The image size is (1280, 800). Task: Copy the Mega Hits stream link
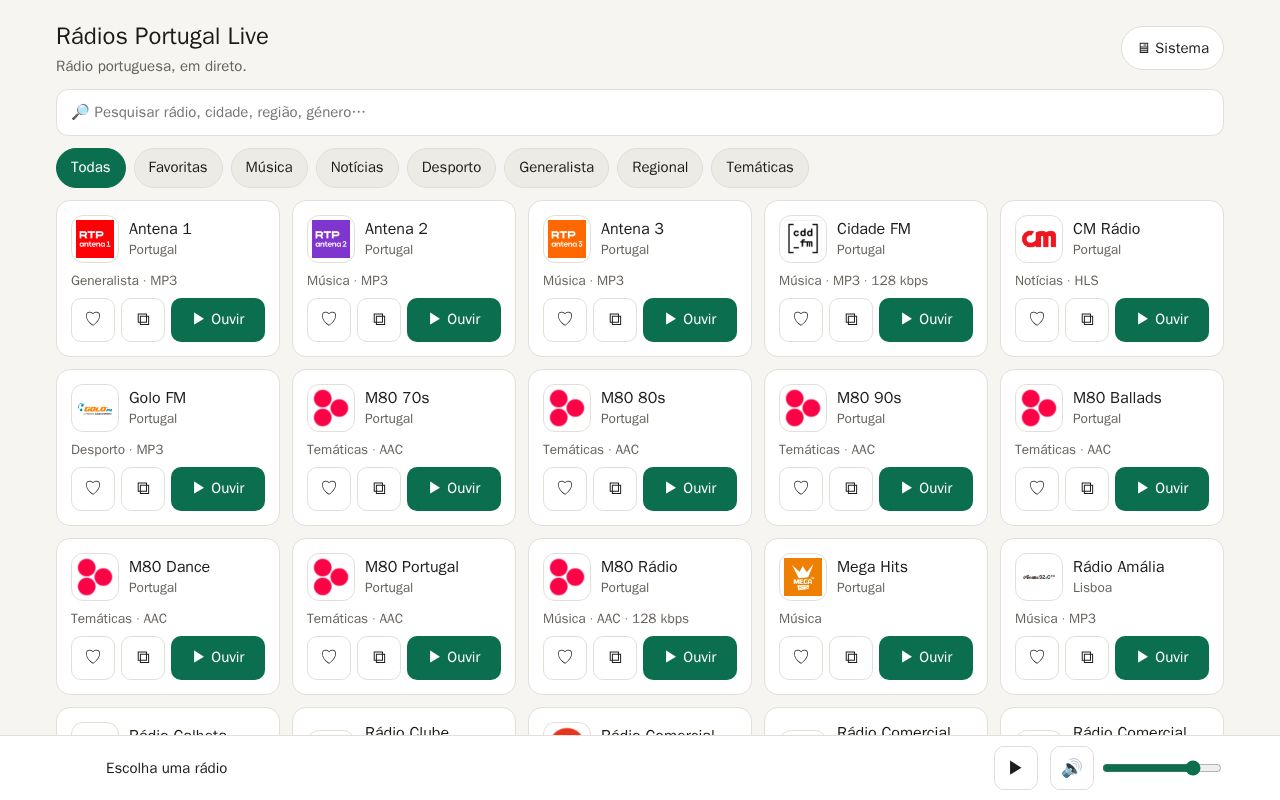point(851,658)
